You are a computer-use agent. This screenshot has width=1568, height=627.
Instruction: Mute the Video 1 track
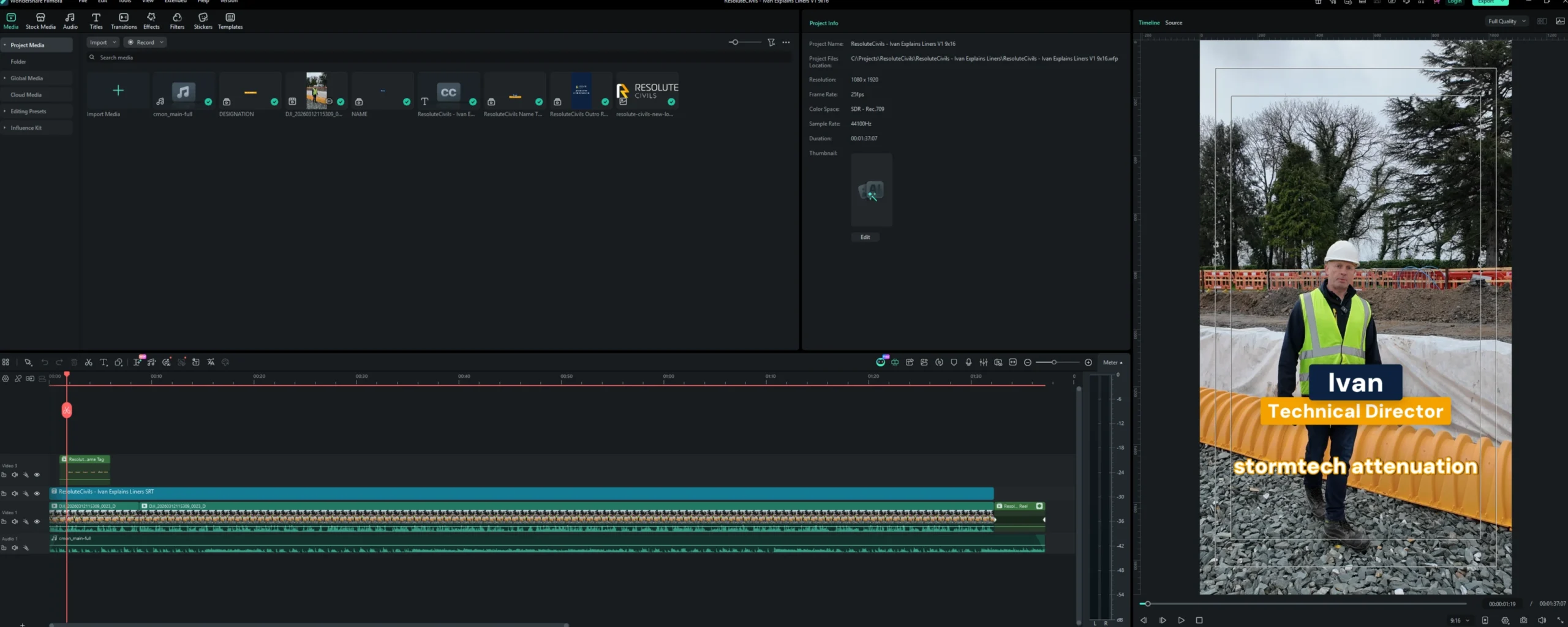coord(15,522)
